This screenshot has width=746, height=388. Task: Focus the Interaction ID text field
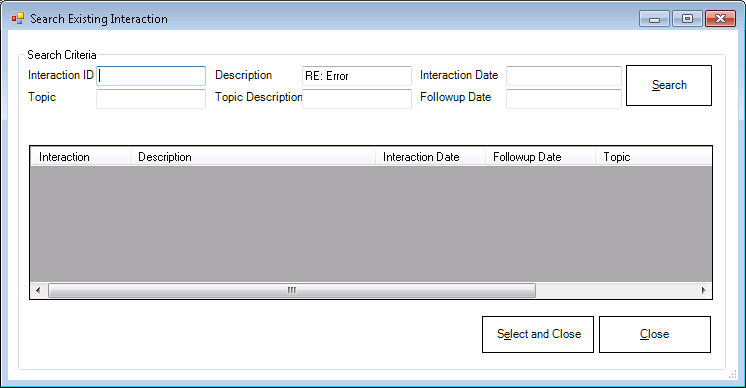coord(151,76)
